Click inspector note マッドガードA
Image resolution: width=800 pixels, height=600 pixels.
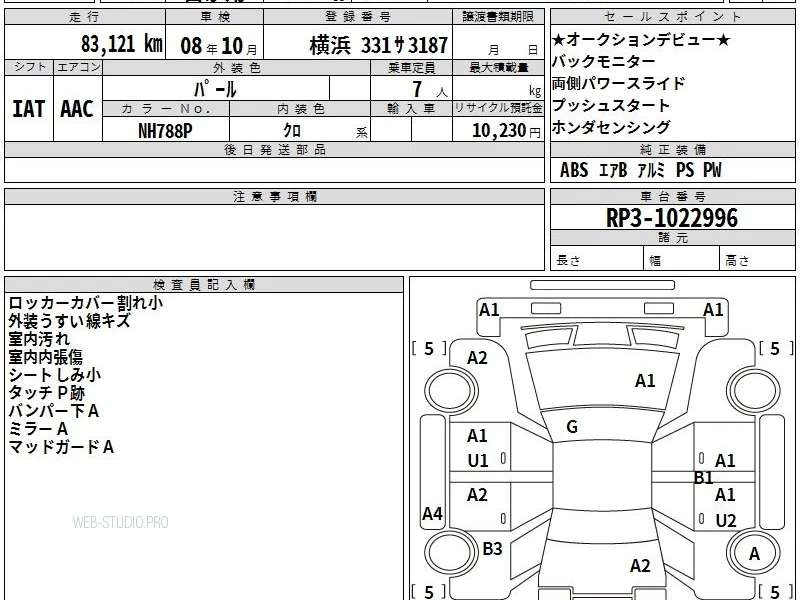(61, 447)
